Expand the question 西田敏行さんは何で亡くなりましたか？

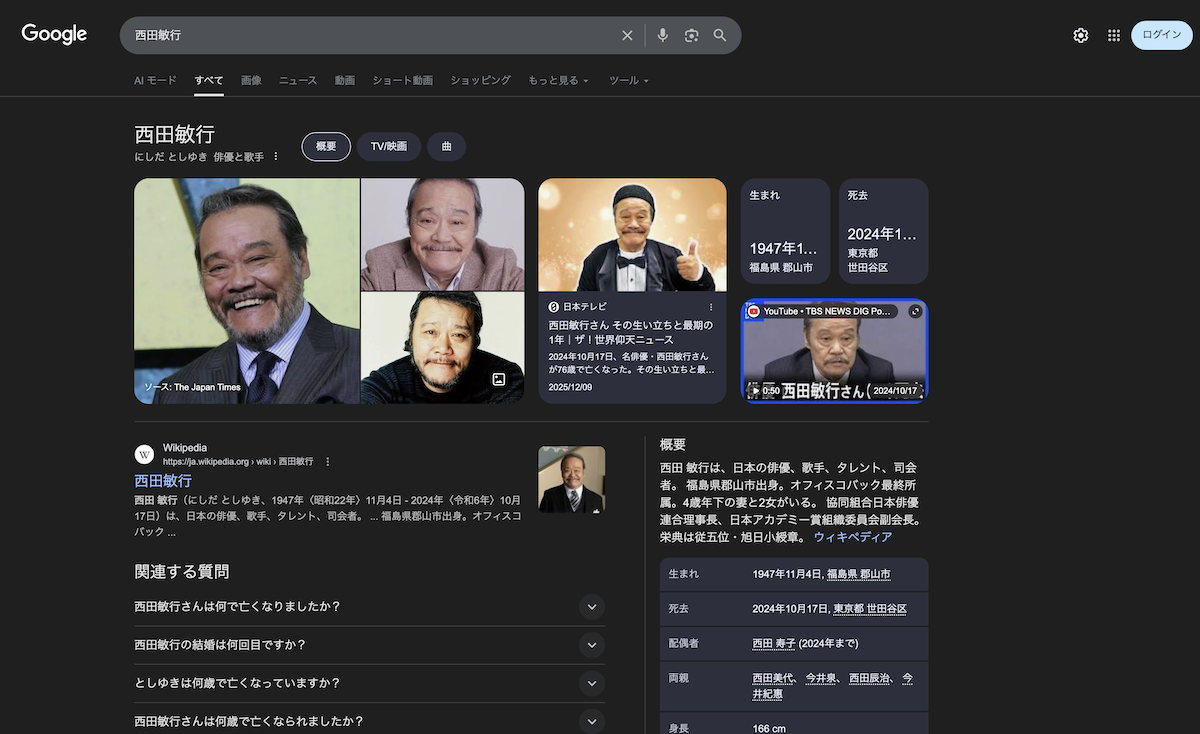click(x=592, y=607)
